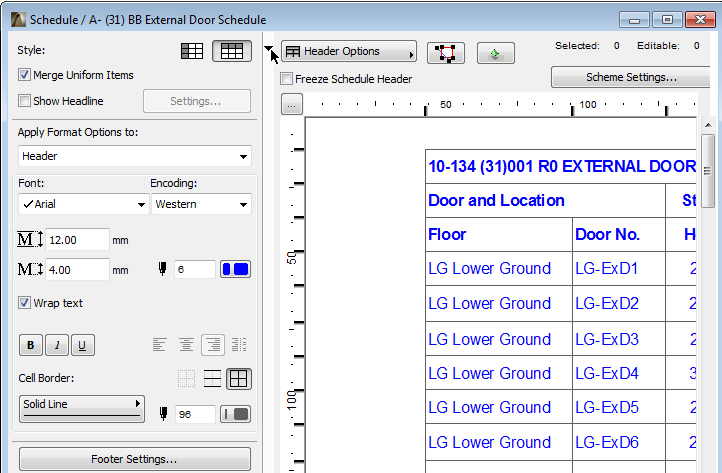The height and width of the screenshot is (473, 722).
Task: Click the LG-ExD5 cell
Action: click(619, 407)
